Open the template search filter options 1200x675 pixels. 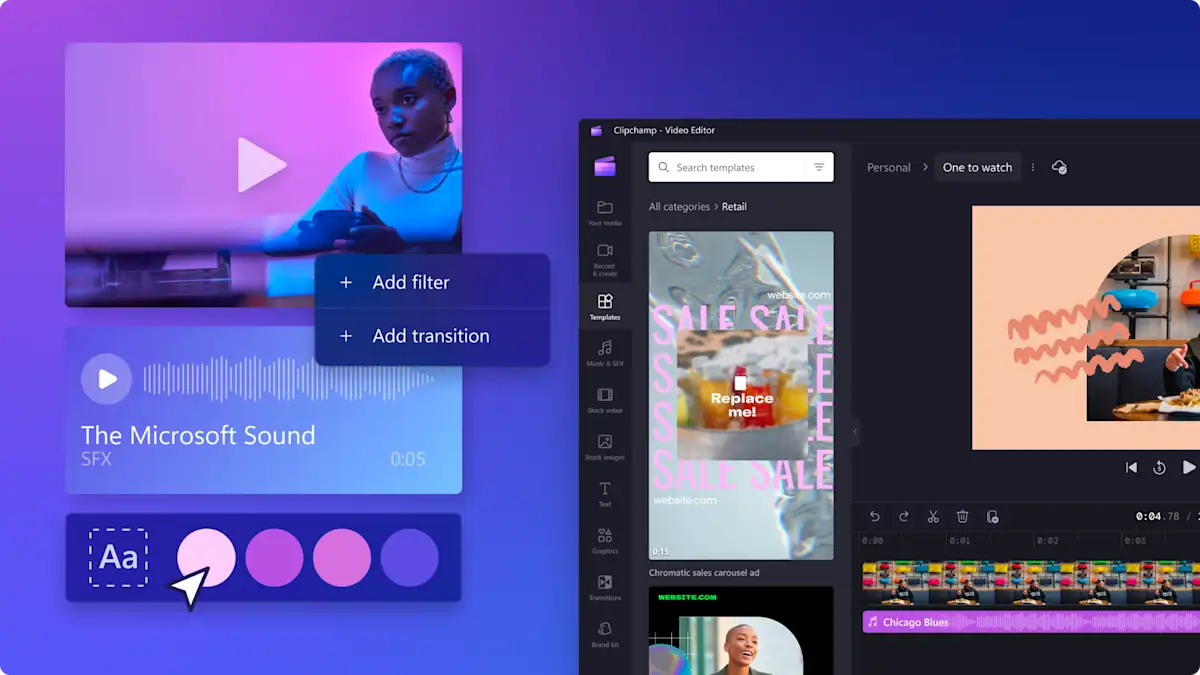(819, 168)
